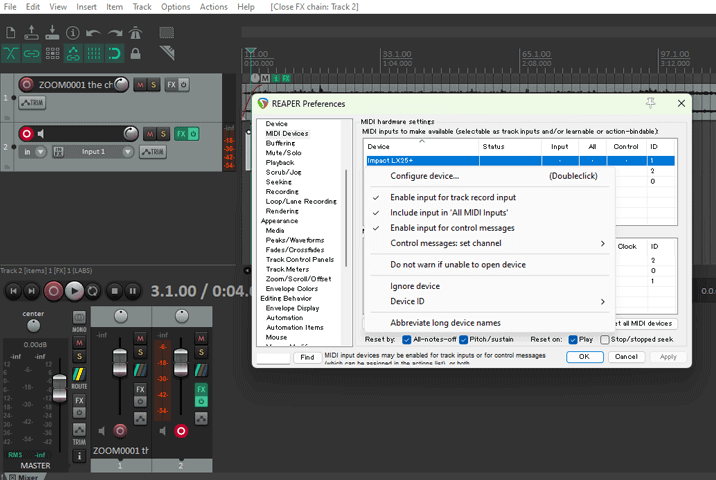Choose 'Ignore device' in context menu
Image resolution: width=716 pixels, height=480 pixels.
point(489,286)
